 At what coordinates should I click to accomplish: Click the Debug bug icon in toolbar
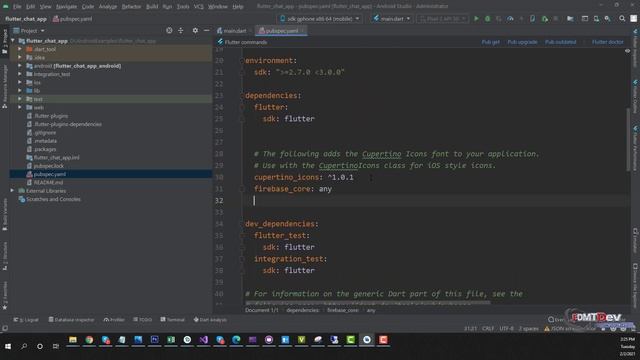pos(487,19)
